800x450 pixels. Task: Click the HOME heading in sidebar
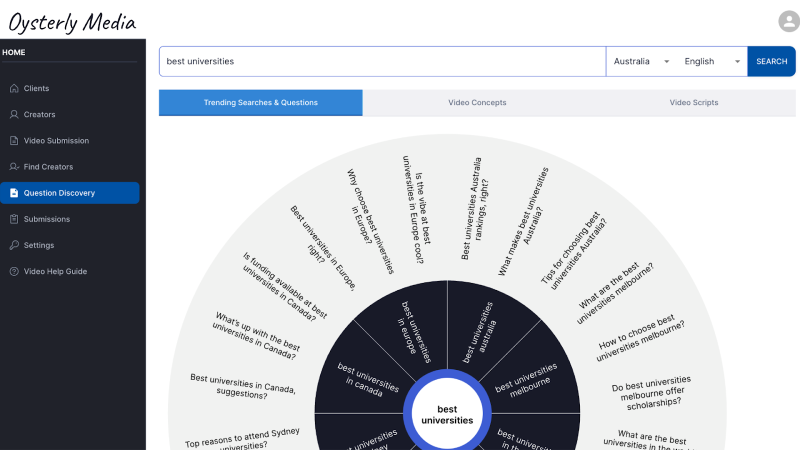(14, 52)
